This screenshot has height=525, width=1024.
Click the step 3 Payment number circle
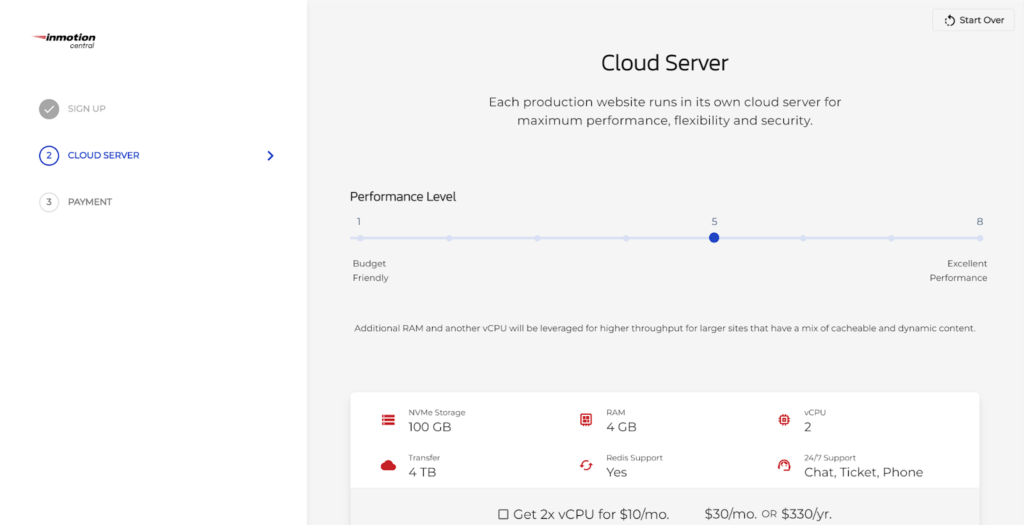(x=49, y=202)
